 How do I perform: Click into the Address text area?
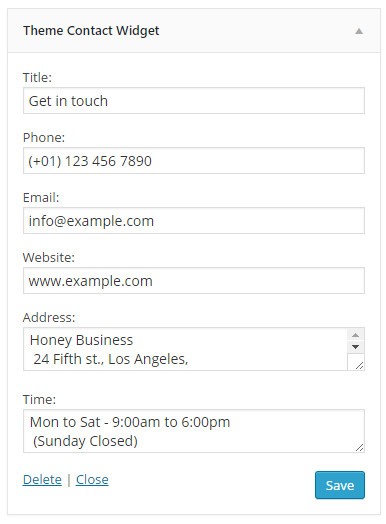[x=185, y=349]
